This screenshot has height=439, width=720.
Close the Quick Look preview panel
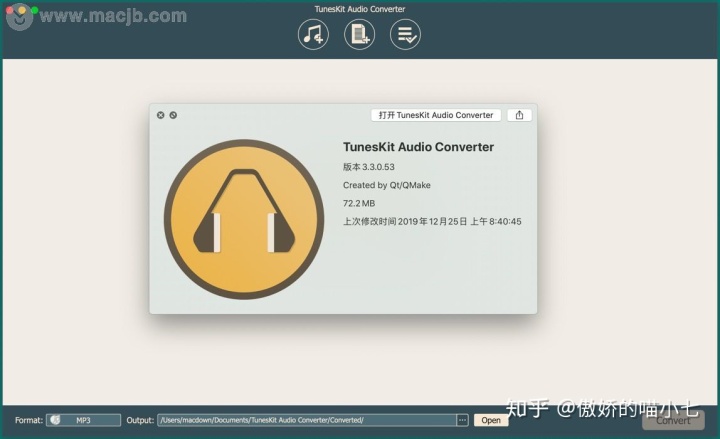point(160,115)
